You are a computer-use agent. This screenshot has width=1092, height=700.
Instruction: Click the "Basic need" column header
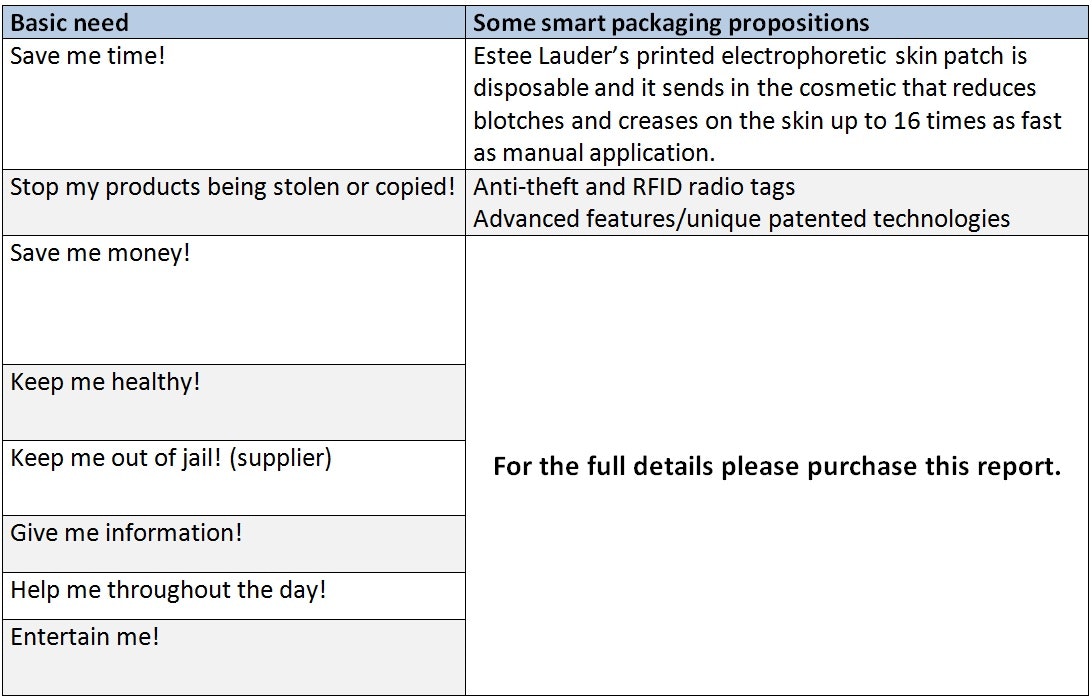pyautogui.click(x=70, y=22)
